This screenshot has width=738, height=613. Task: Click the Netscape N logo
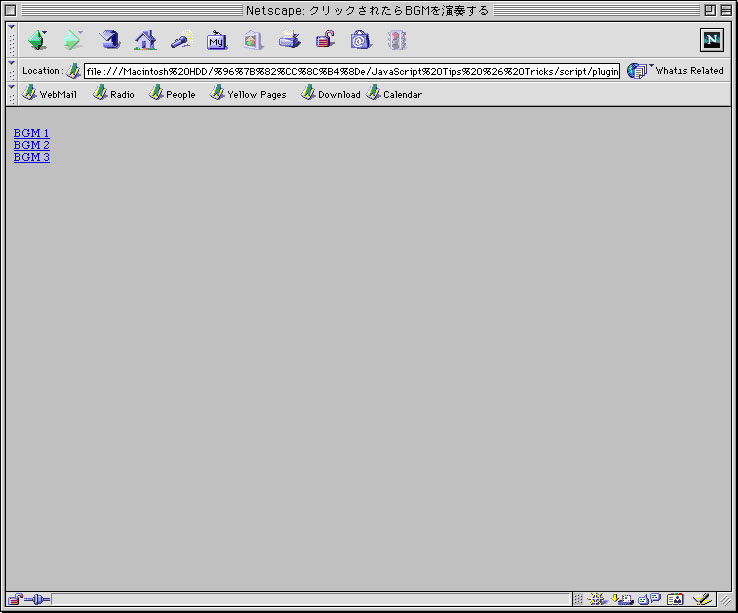pos(712,40)
